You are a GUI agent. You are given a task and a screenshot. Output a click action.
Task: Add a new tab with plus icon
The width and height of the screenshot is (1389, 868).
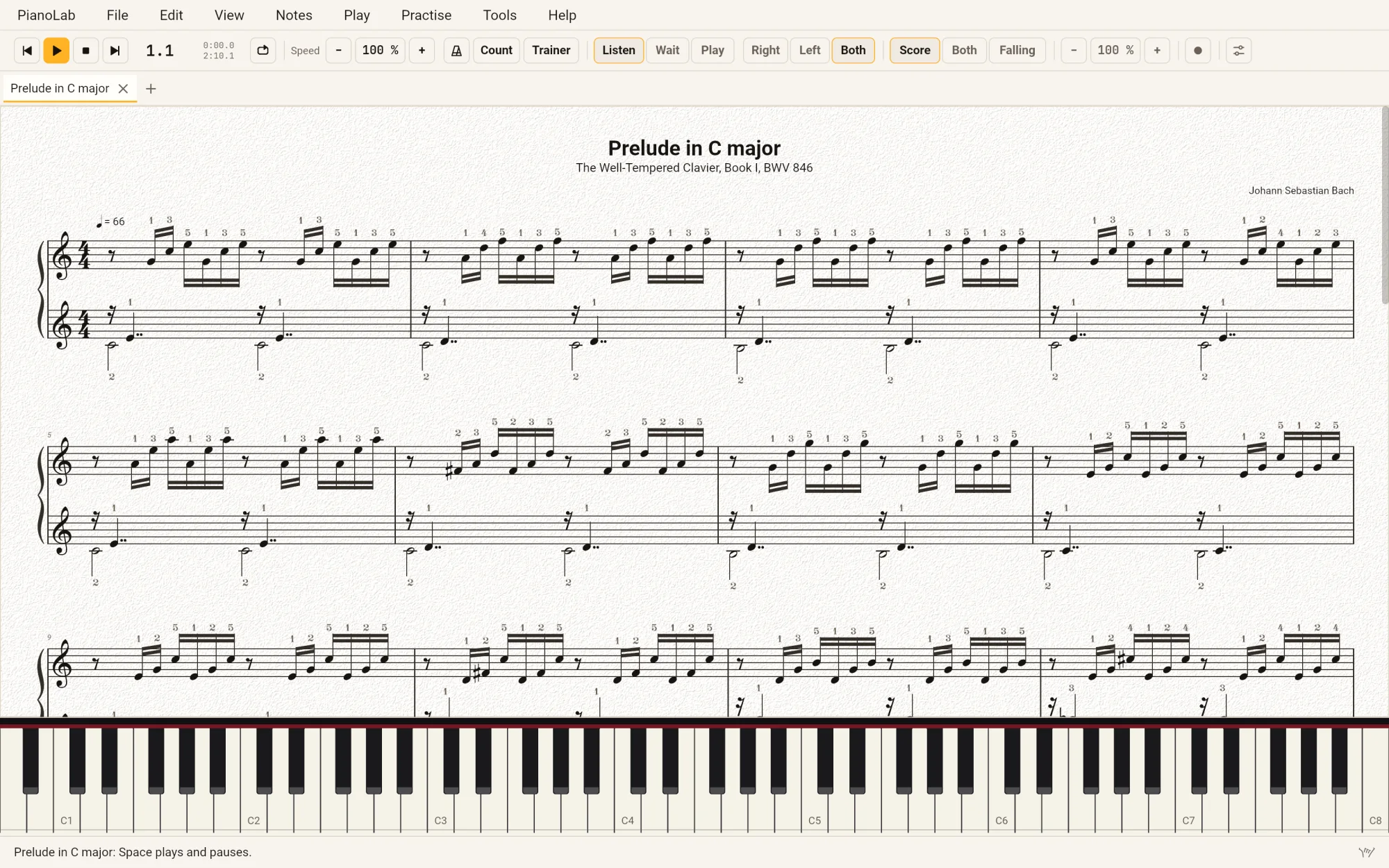click(151, 88)
